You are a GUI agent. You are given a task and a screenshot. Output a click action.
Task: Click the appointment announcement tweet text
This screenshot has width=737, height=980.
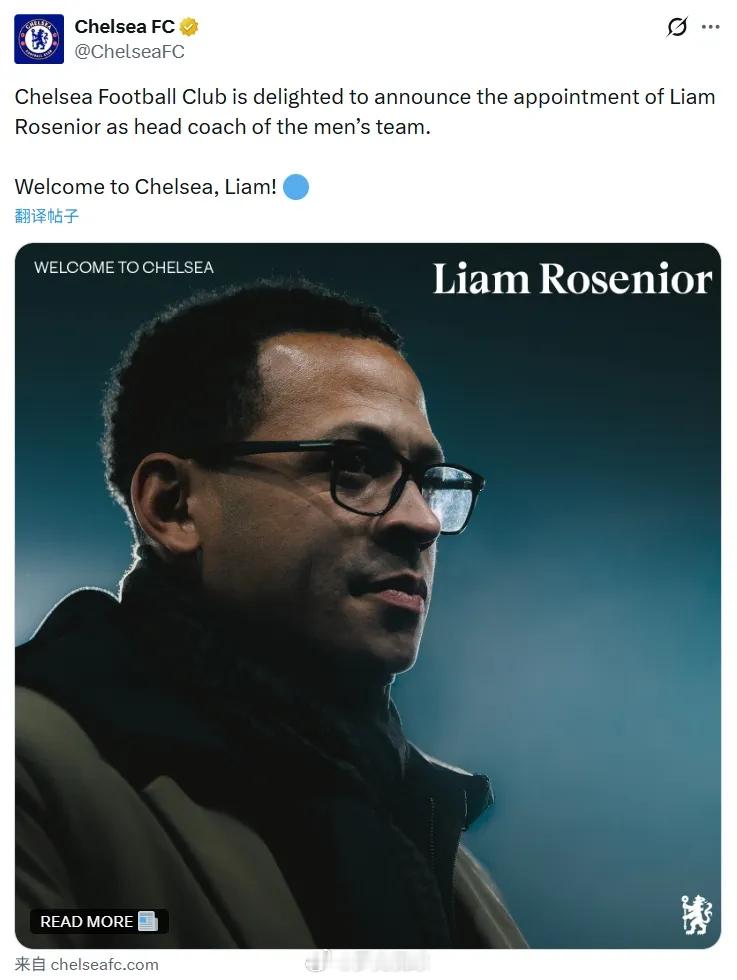click(x=364, y=112)
